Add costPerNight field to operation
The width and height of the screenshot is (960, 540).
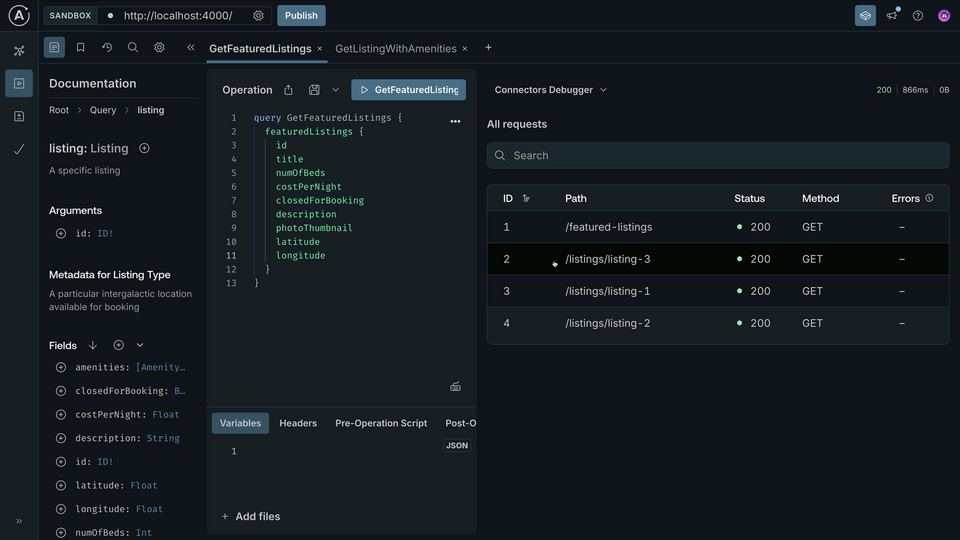coord(61,414)
